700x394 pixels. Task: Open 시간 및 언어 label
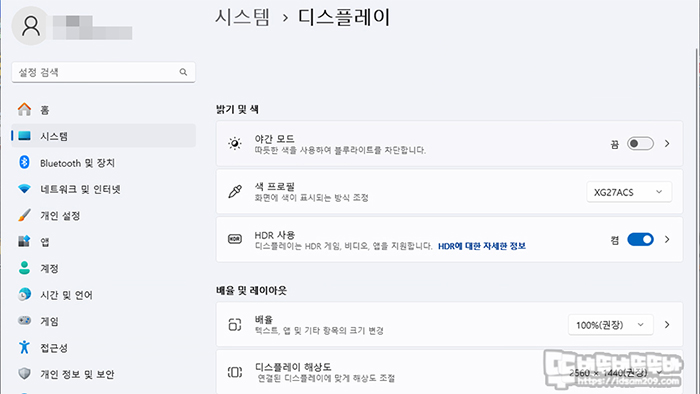click(66, 294)
